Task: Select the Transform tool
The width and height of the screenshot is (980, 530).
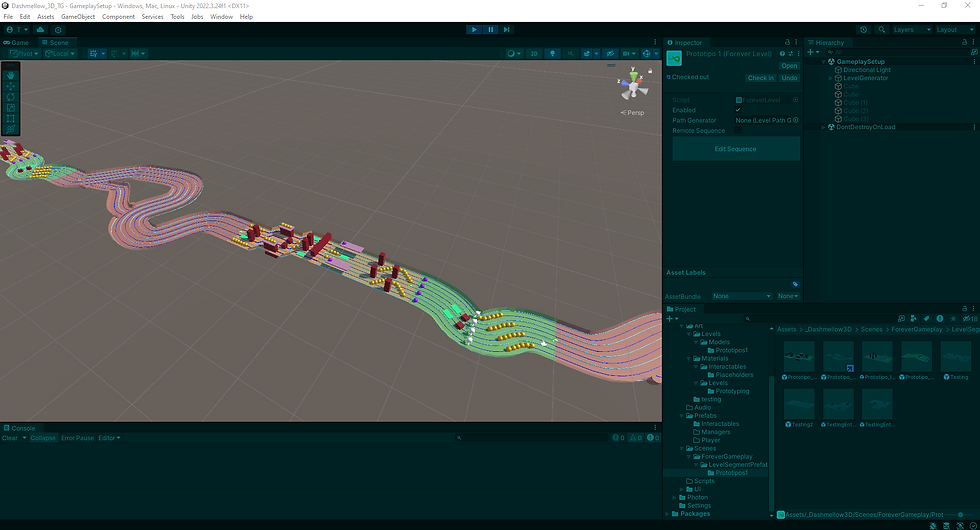Action: (x=11, y=129)
